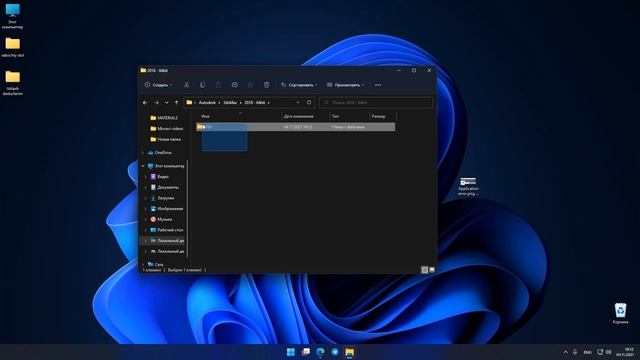
Task: Switch to large icons view in status bar
Action: click(432, 270)
